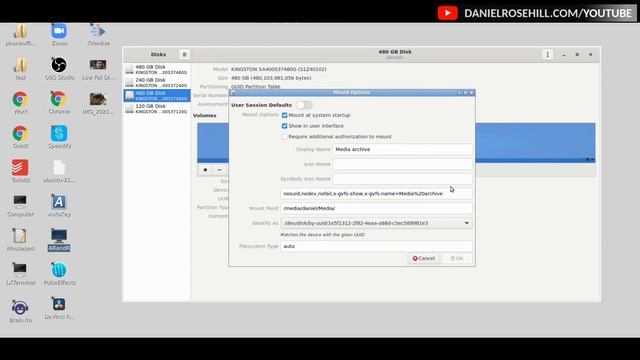
Task: Click the mount options string field 'nosuid,nodev...'
Action: tap(376, 193)
